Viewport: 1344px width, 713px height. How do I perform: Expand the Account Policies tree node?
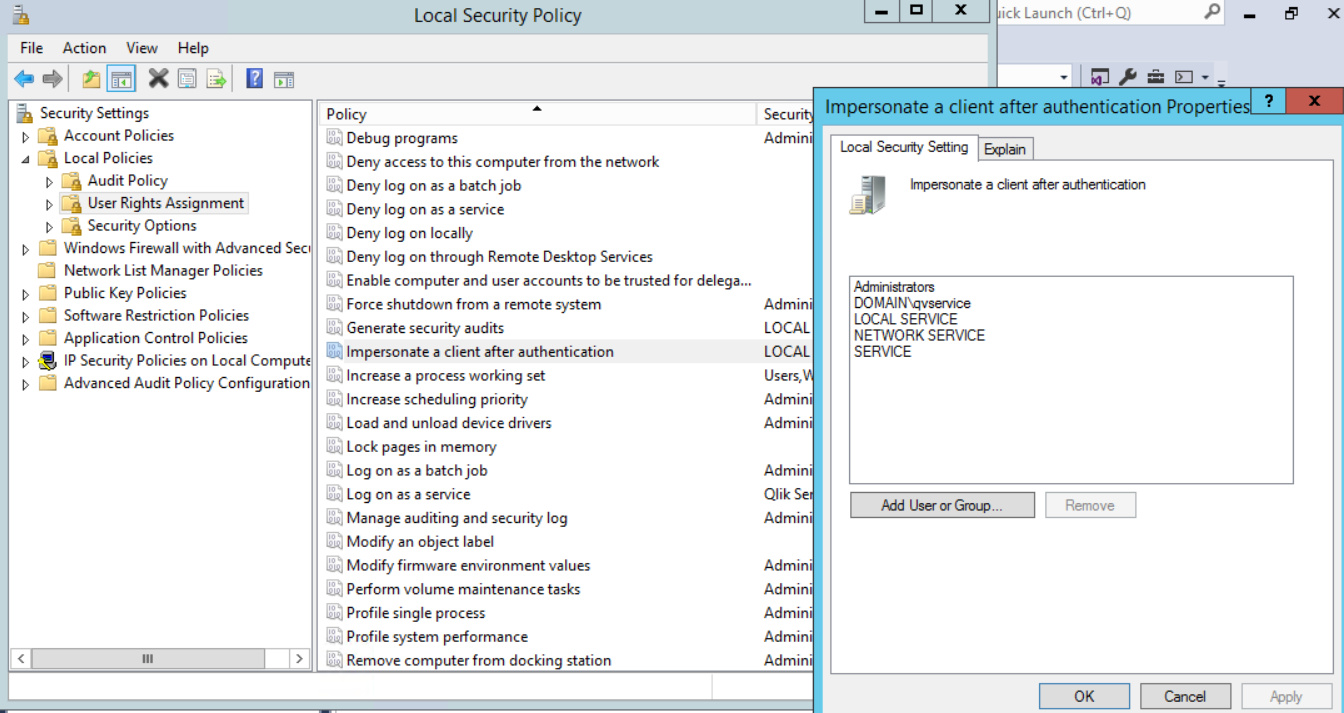[x=26, y=136]
